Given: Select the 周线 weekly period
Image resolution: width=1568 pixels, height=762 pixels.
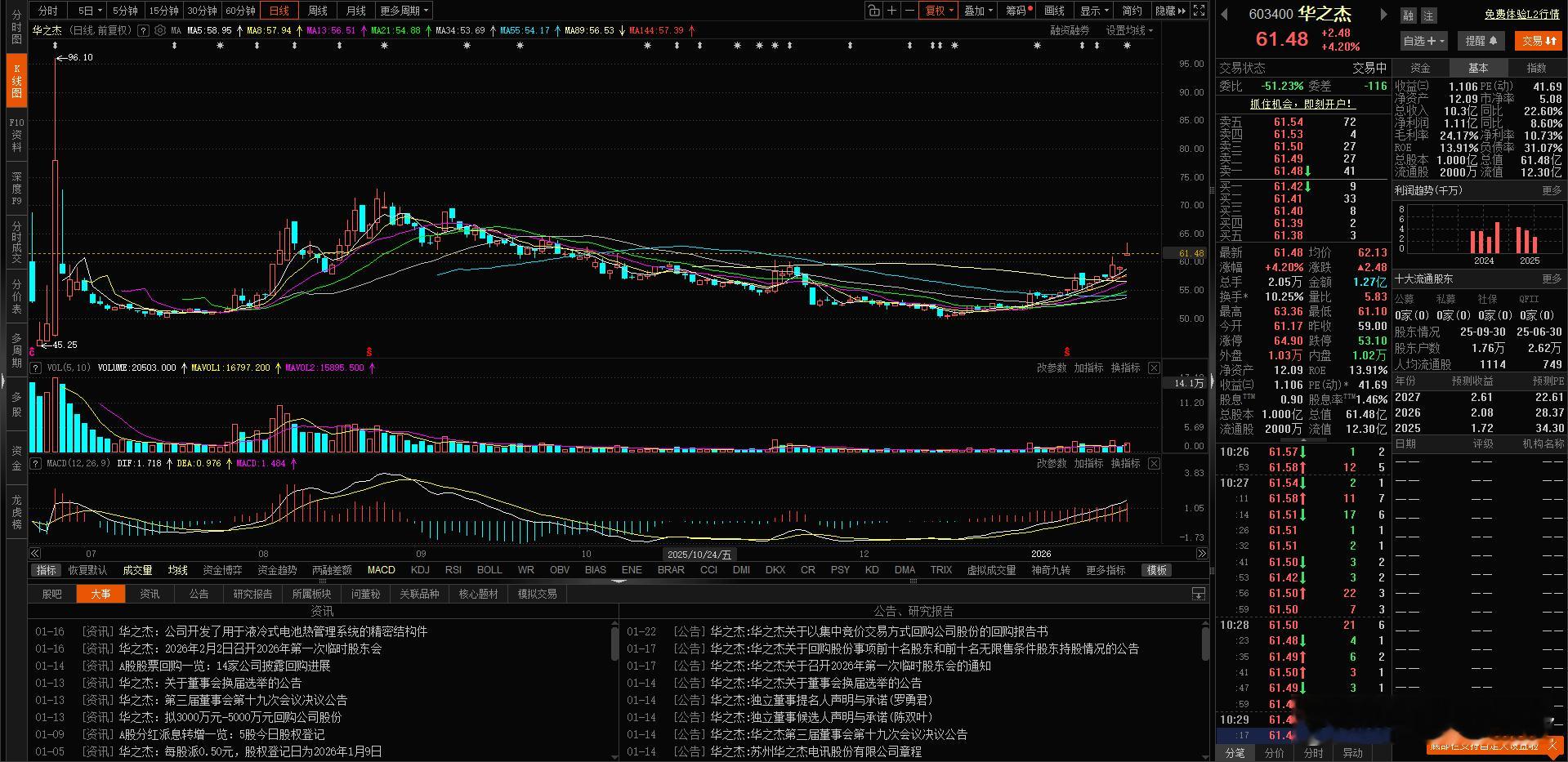Looking at the screenshot, I should [317, 11].
